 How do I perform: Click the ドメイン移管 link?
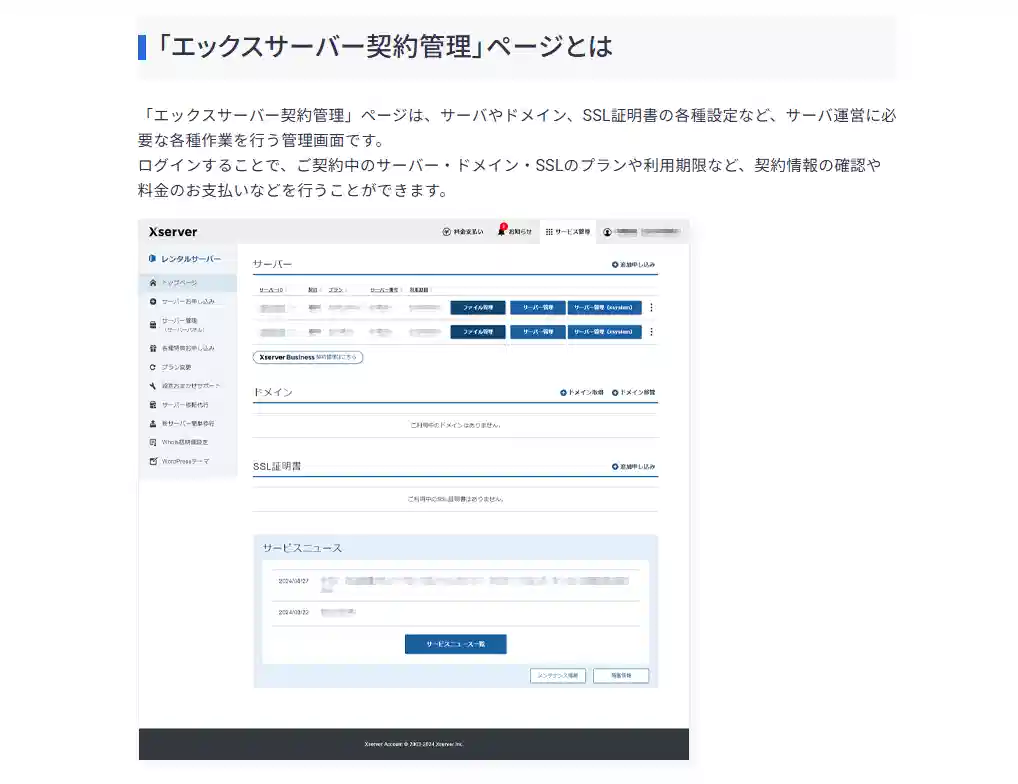point(633,393)
